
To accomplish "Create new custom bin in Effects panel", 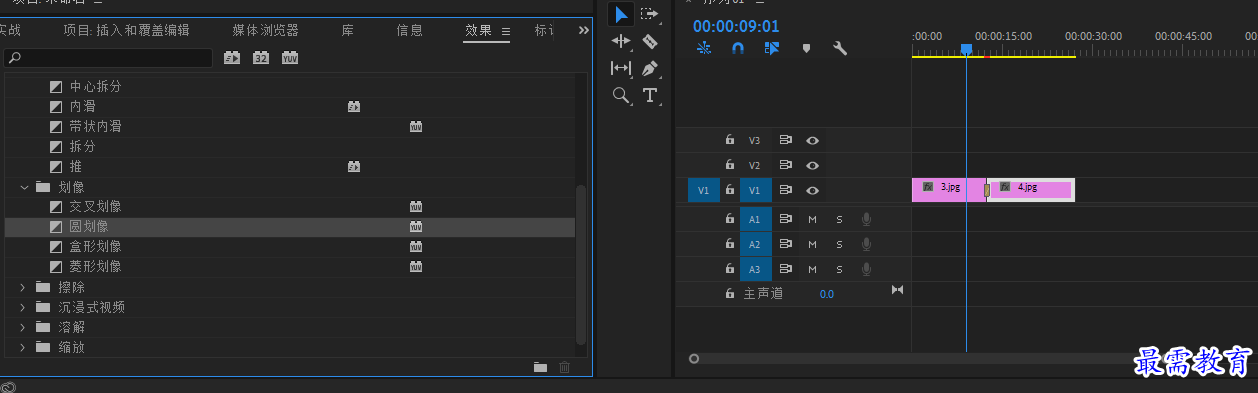I will click(540, 367).
